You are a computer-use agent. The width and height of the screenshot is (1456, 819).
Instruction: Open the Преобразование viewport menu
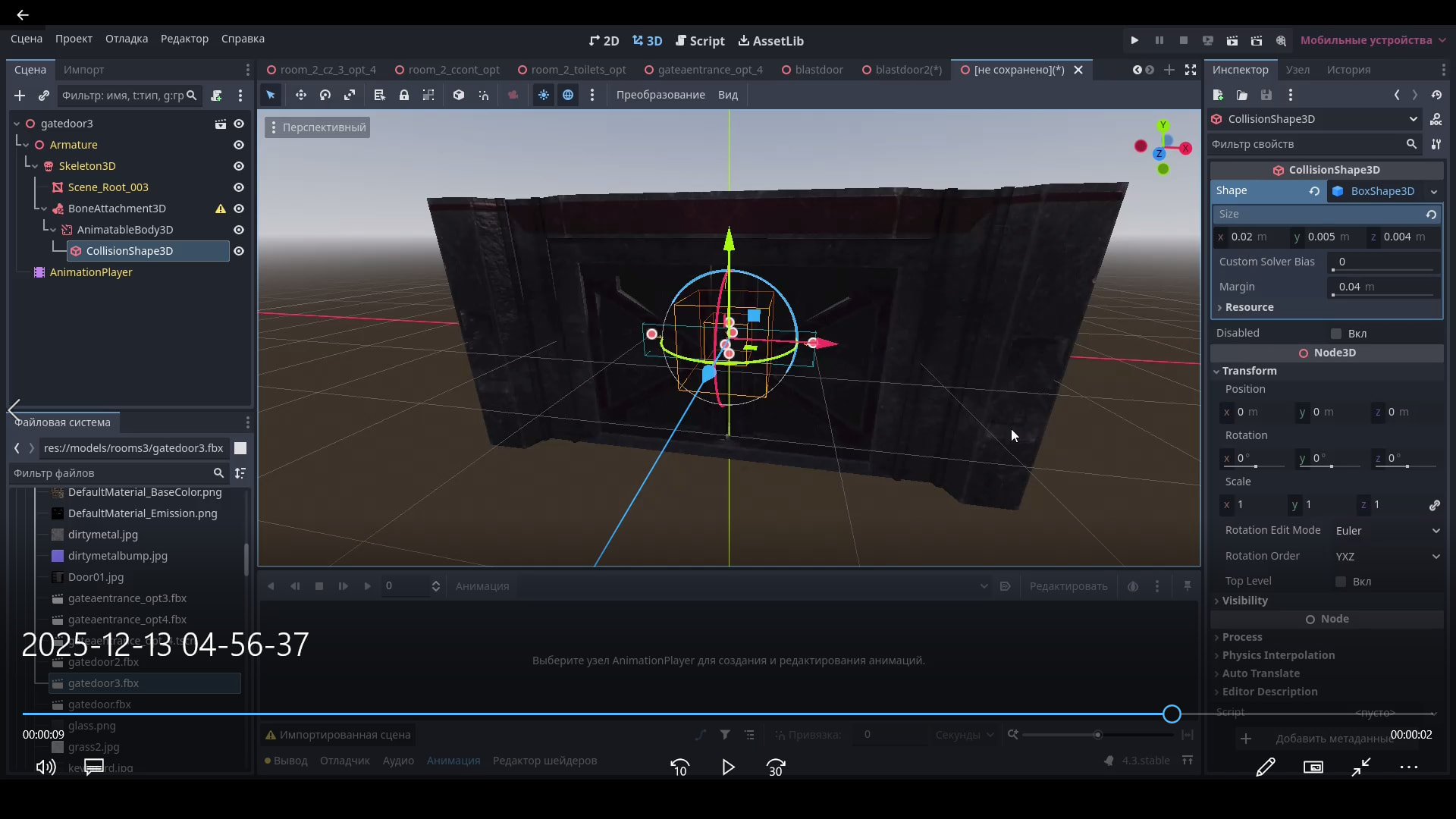point(660,95)
